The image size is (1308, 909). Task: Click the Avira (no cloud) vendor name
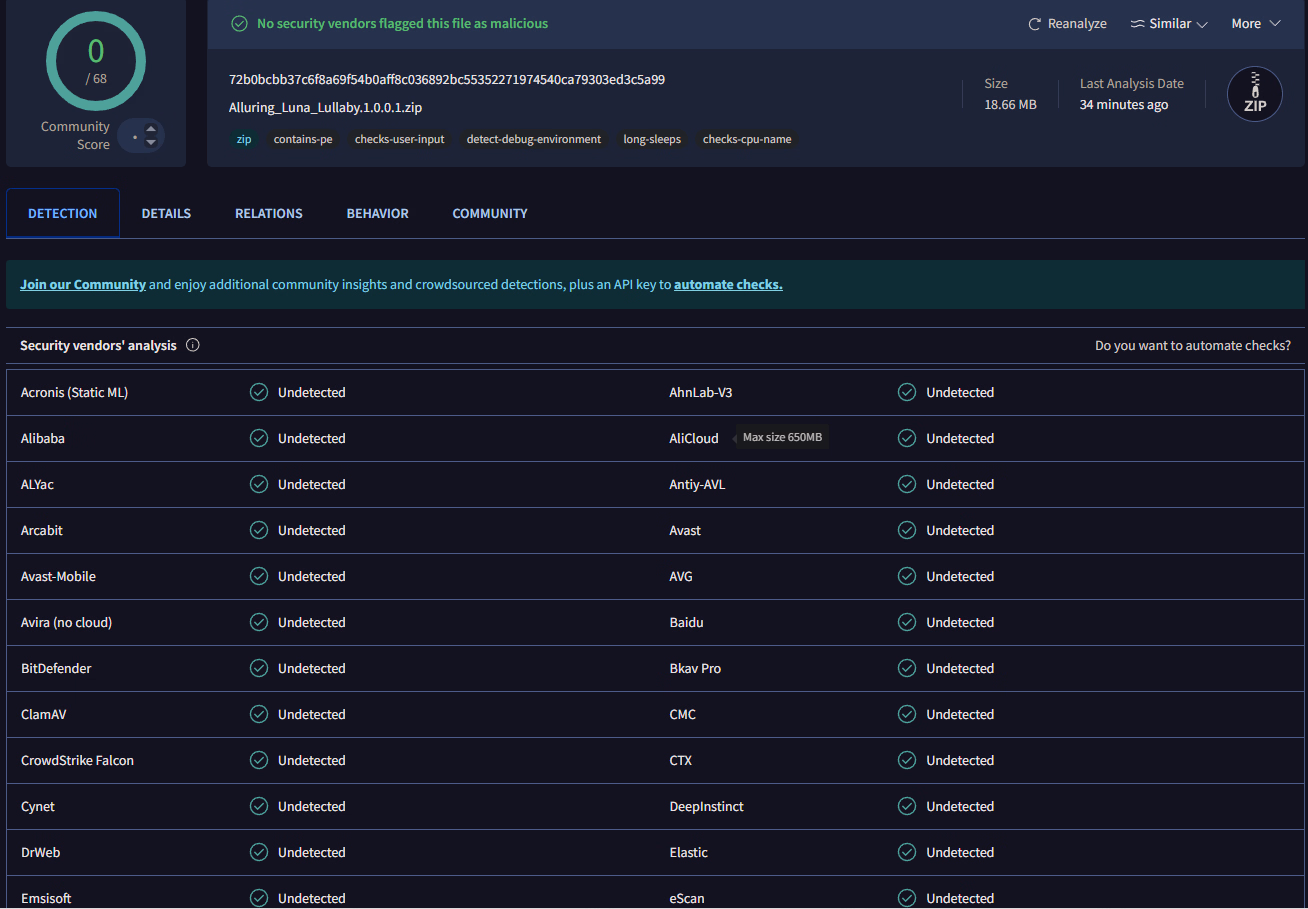point(66,622)
